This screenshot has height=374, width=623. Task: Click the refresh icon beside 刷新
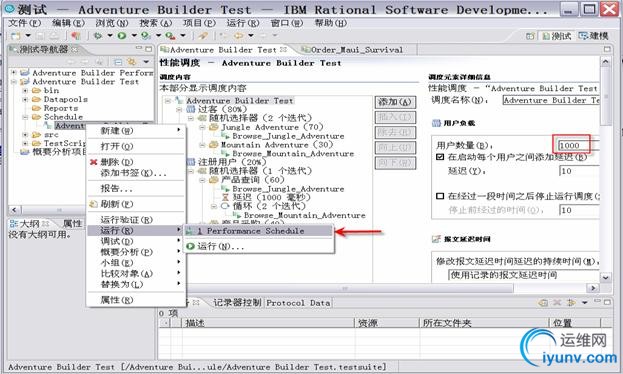point(94,204)
